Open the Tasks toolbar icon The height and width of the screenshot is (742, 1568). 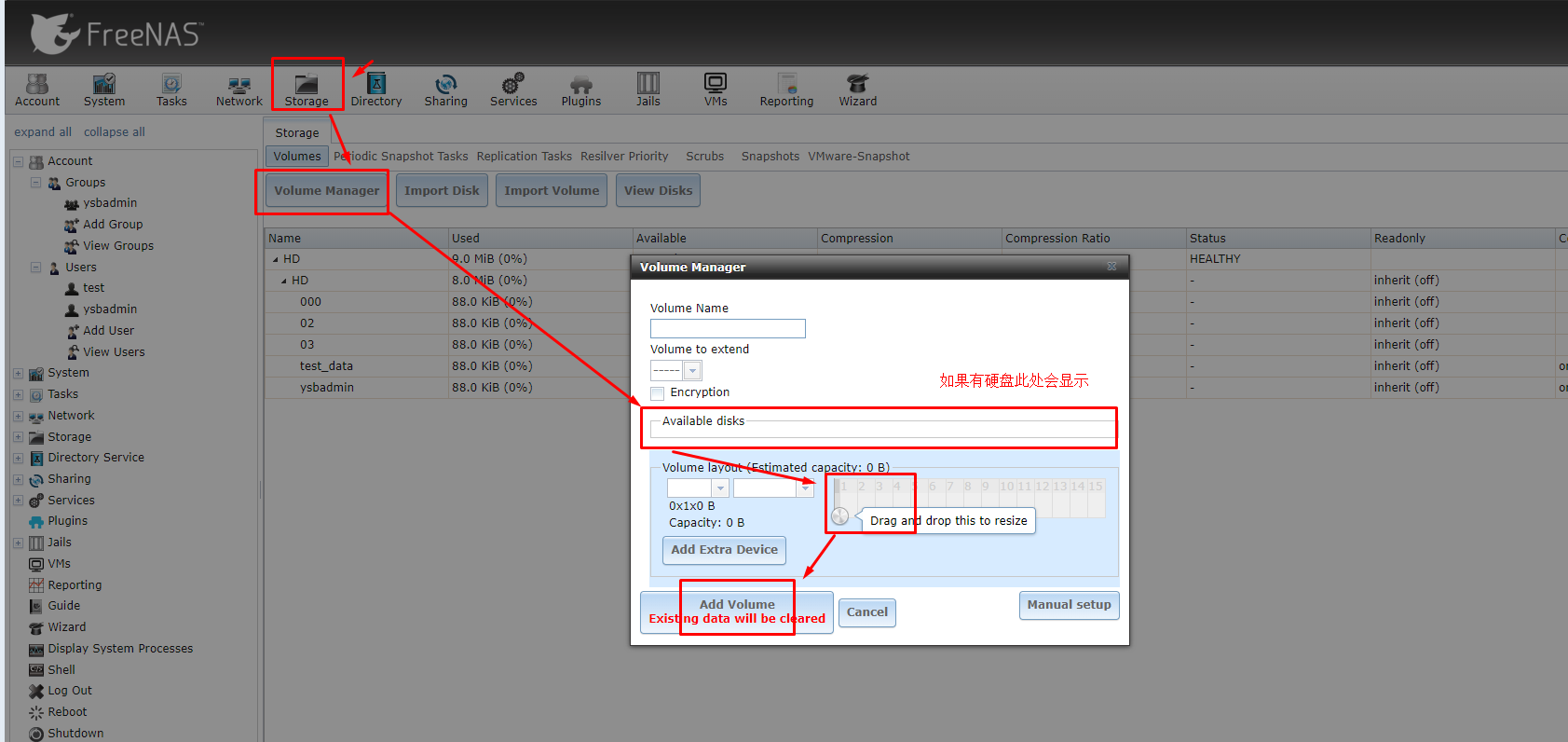(x=171, y=90)
